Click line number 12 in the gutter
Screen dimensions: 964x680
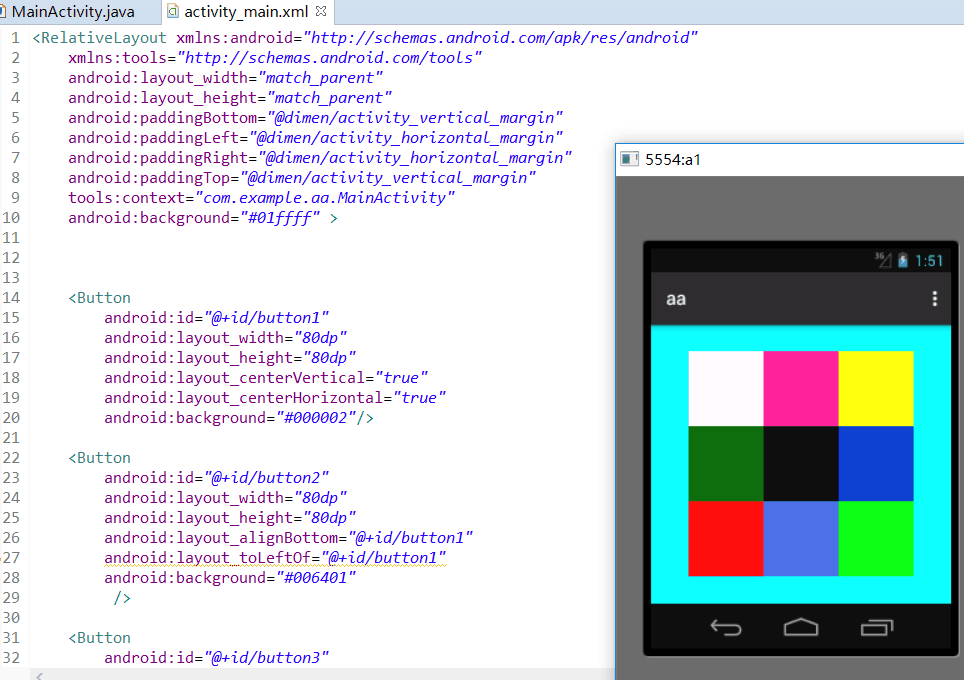pos(11,258)
